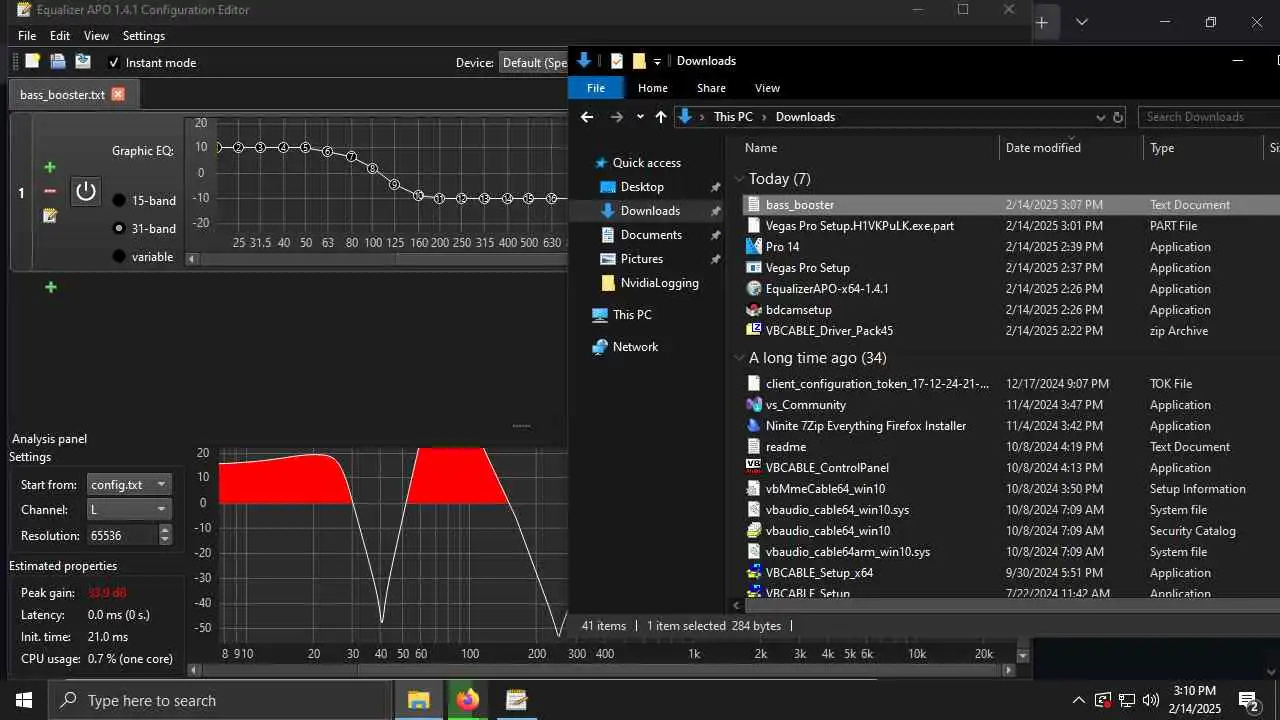This screenshot has width=1280, height=720.
Task: Open the Home ribbon tab in Explorer
Action: [653, 88]
